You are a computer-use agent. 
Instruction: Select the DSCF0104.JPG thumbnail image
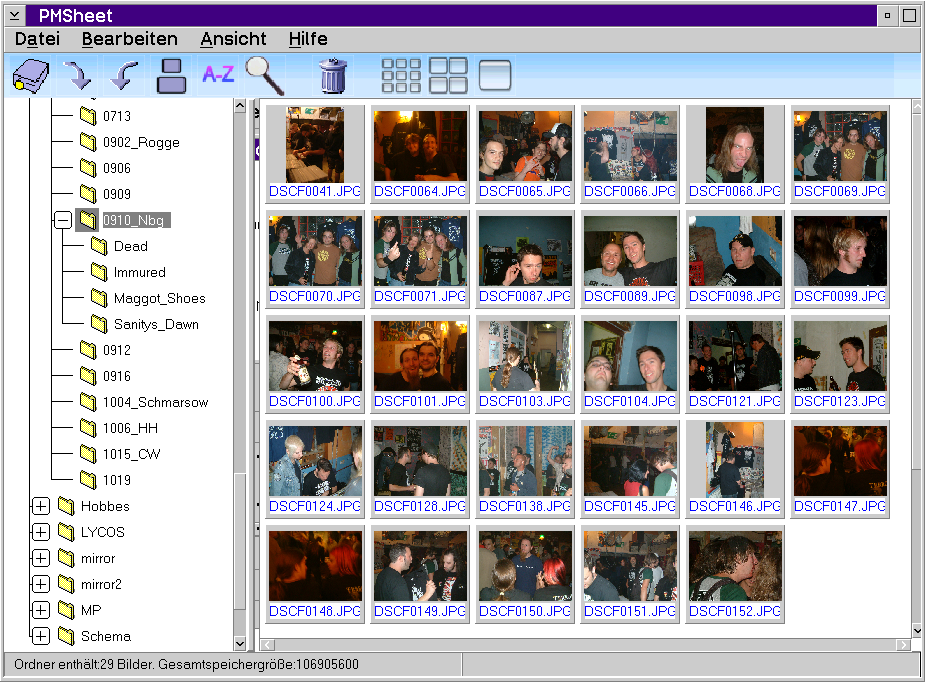pyautogui.click(x=630, y=356)
